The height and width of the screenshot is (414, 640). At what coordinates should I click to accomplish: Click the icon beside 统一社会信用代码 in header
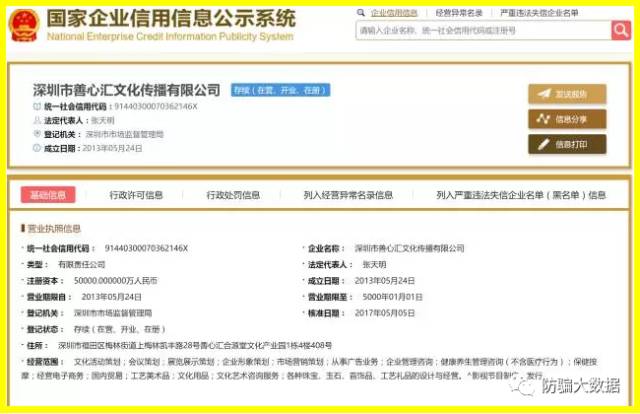[x=37, y=107]
